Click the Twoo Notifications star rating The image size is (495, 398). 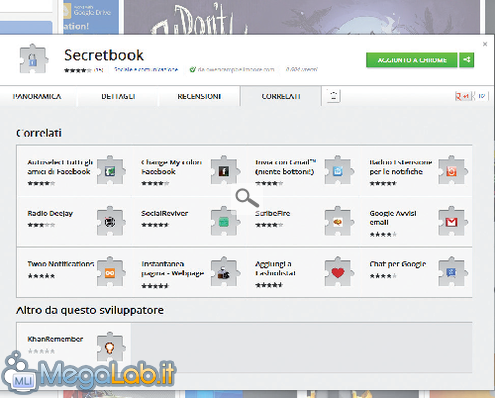(41, 276)
